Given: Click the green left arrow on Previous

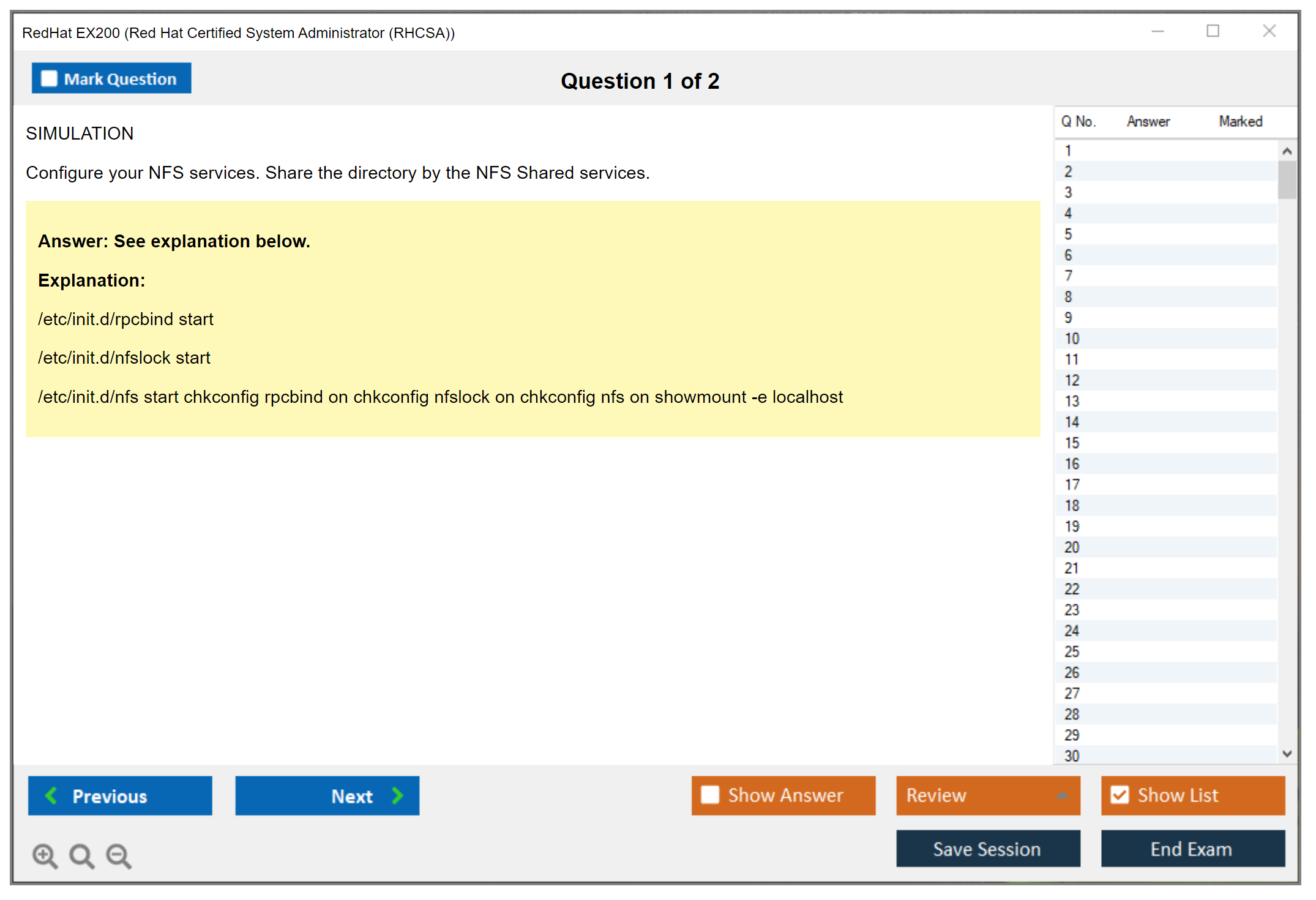Looking at the screenshot, I should [51, 795].
